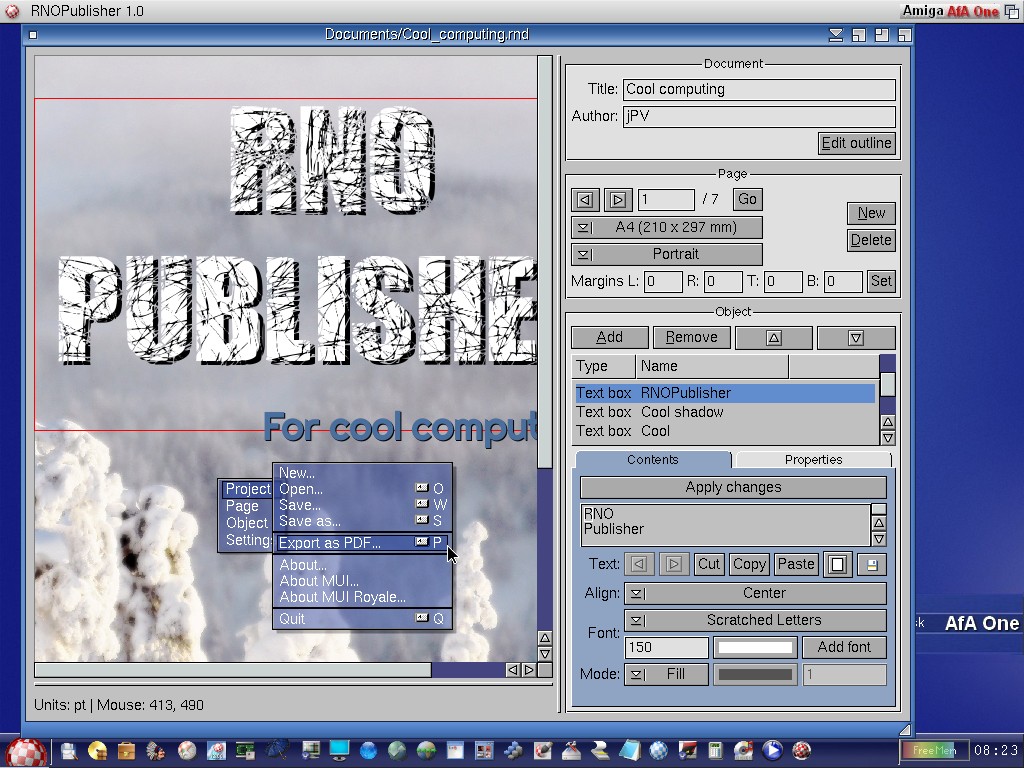
Task: Expand the Scratched Letters font dropdown
Action: click(755, 620)
